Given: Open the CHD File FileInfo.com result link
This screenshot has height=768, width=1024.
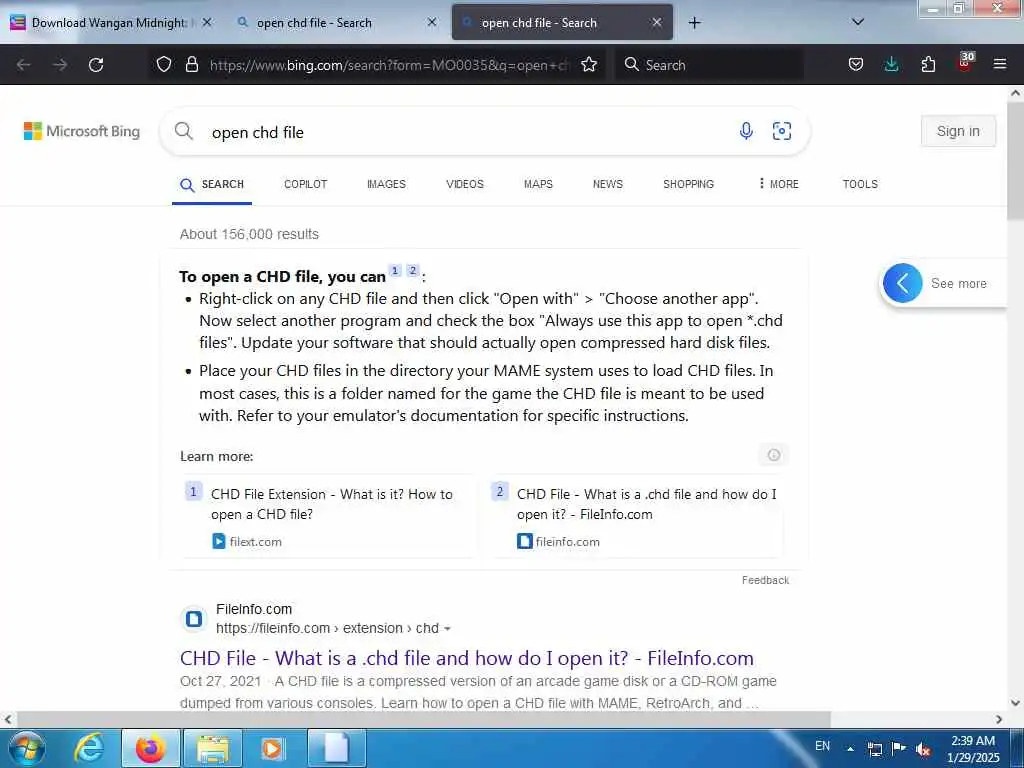Looking at the screenshot, I should point(466,658).
